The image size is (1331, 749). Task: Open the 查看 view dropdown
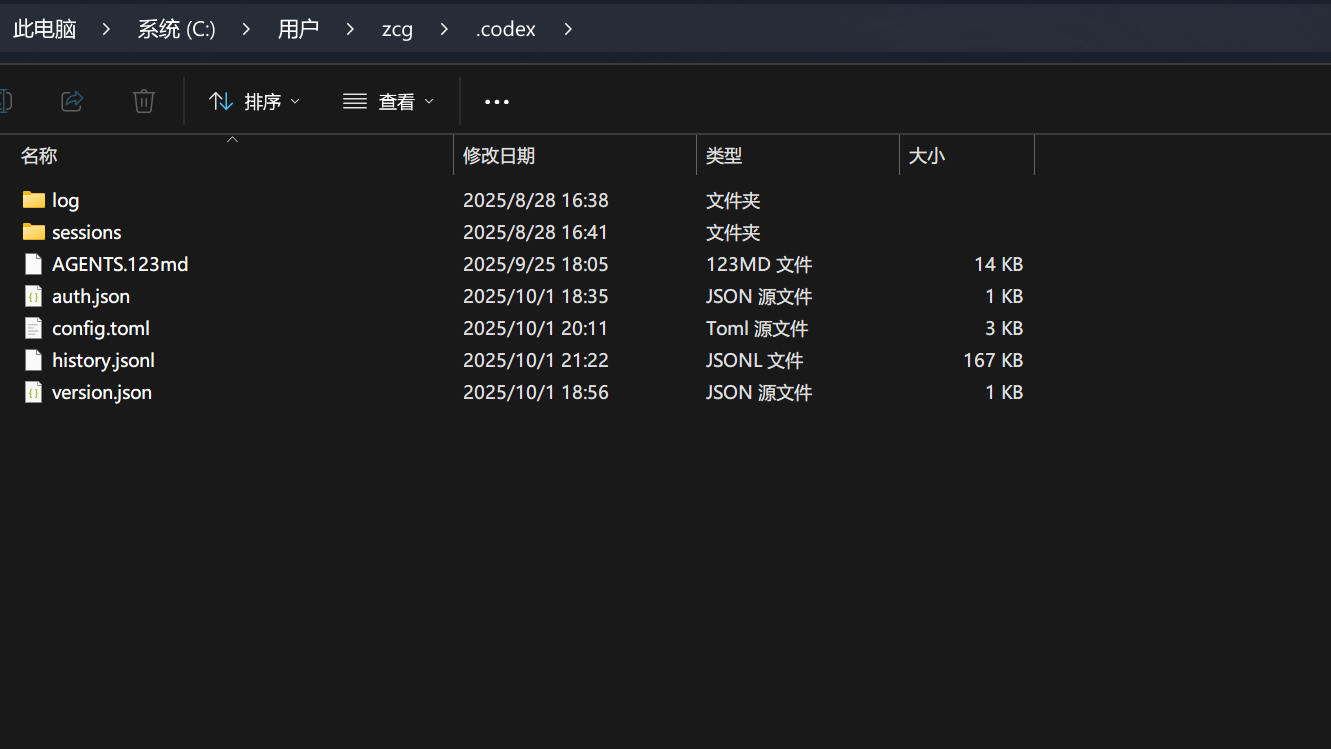[388, 101]
